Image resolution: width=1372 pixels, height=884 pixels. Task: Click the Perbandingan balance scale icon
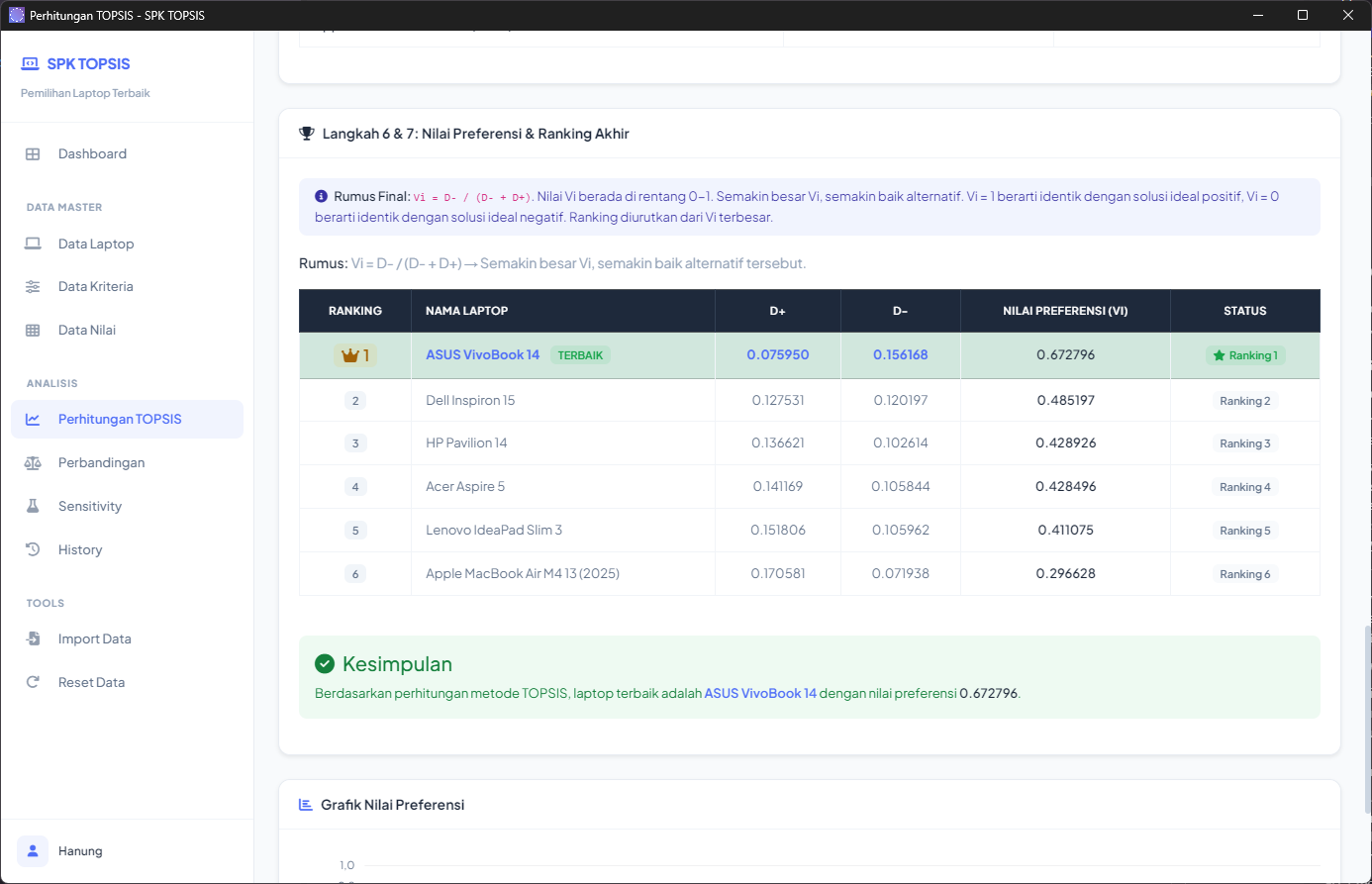tap(33, 462)
